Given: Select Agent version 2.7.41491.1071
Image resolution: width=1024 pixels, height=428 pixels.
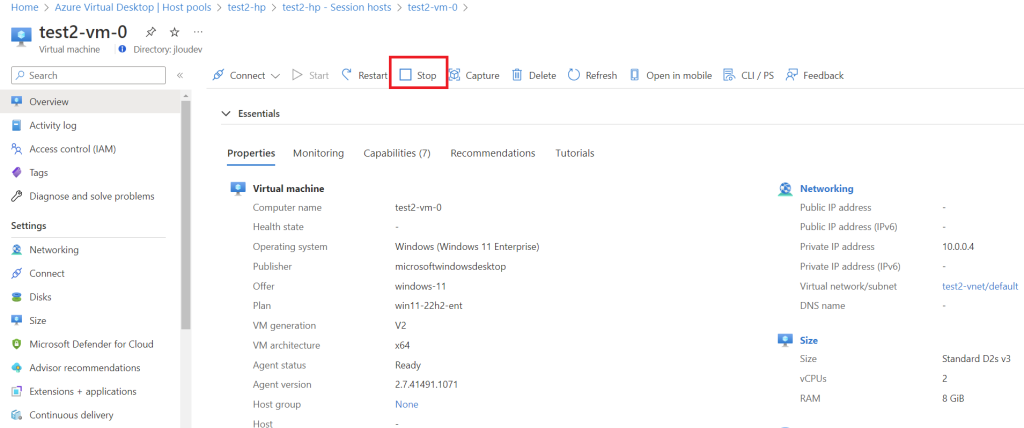Looking at the screenshot, I should pos(426,385).
